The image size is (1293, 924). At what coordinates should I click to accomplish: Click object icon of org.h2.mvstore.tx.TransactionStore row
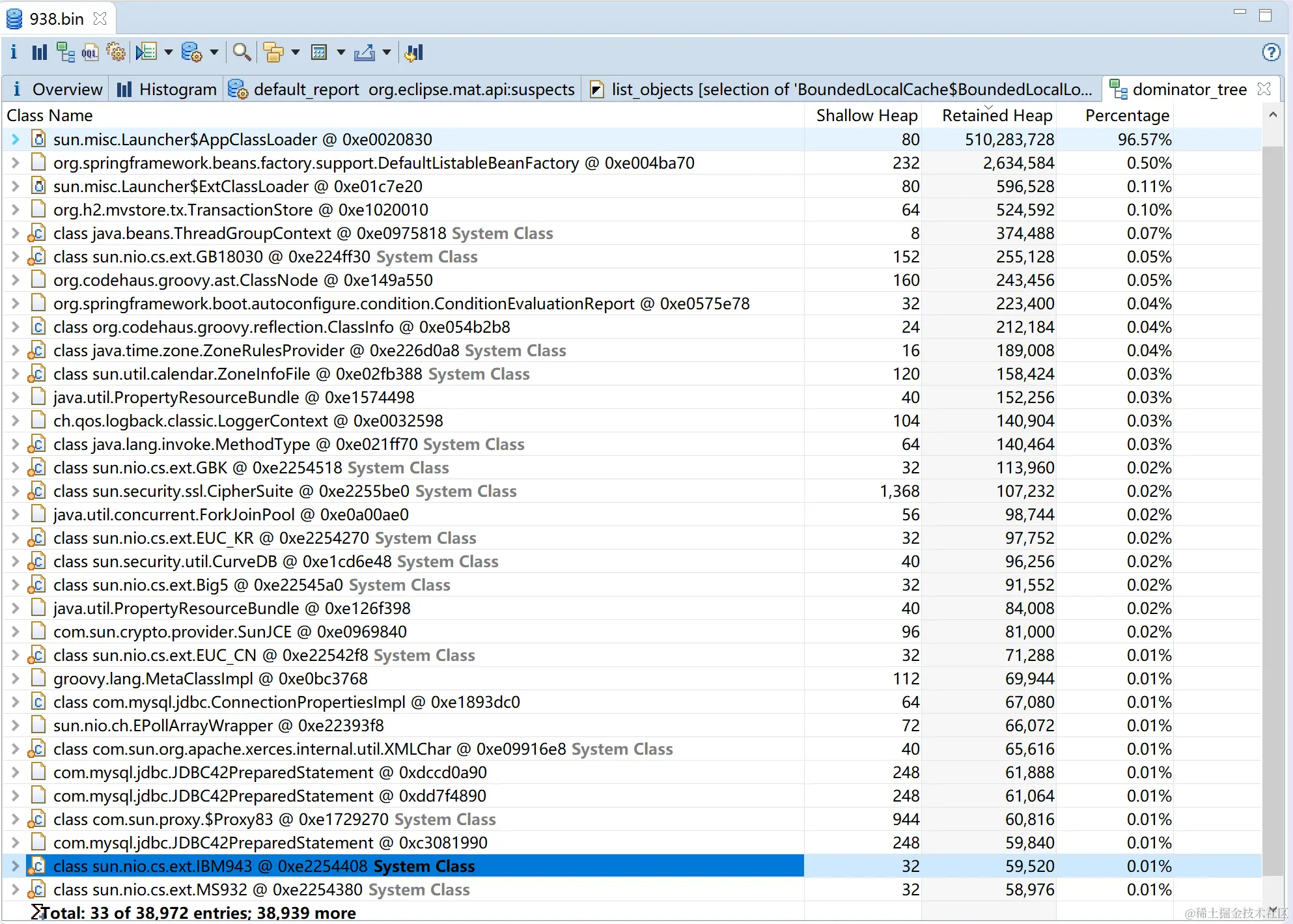point(39,210)
